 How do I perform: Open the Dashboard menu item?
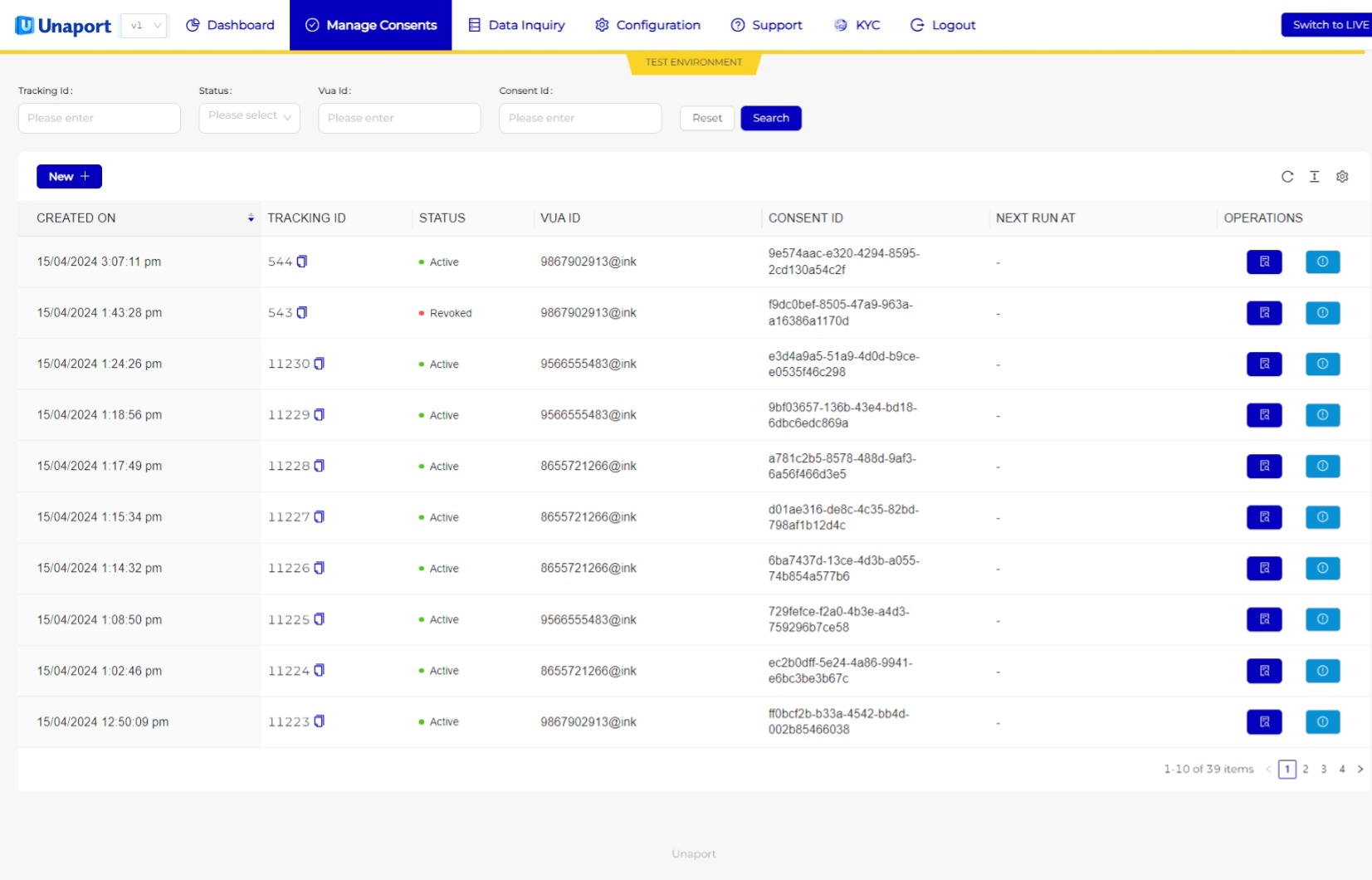(230, 25)
